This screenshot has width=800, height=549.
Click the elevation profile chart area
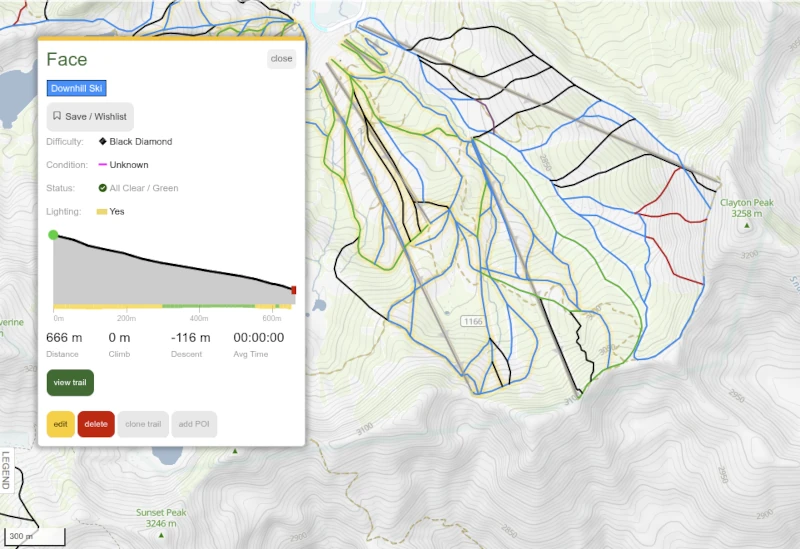173,270
